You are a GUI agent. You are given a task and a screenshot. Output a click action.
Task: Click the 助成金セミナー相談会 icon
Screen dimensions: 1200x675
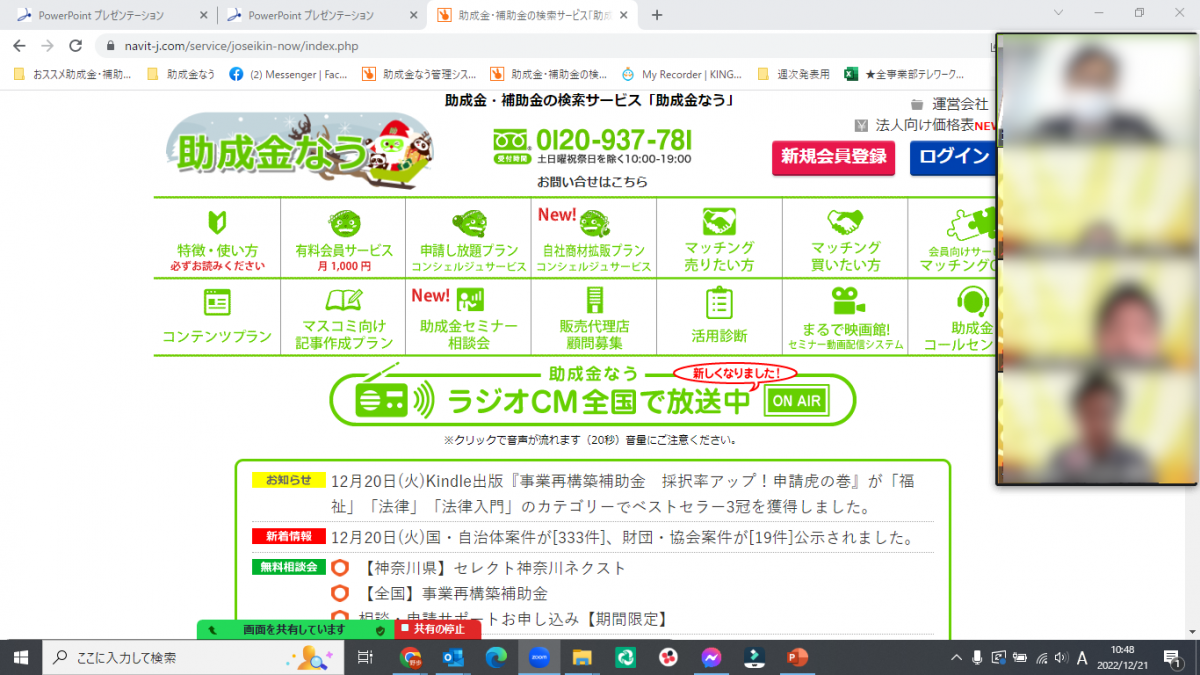(469, 300)
